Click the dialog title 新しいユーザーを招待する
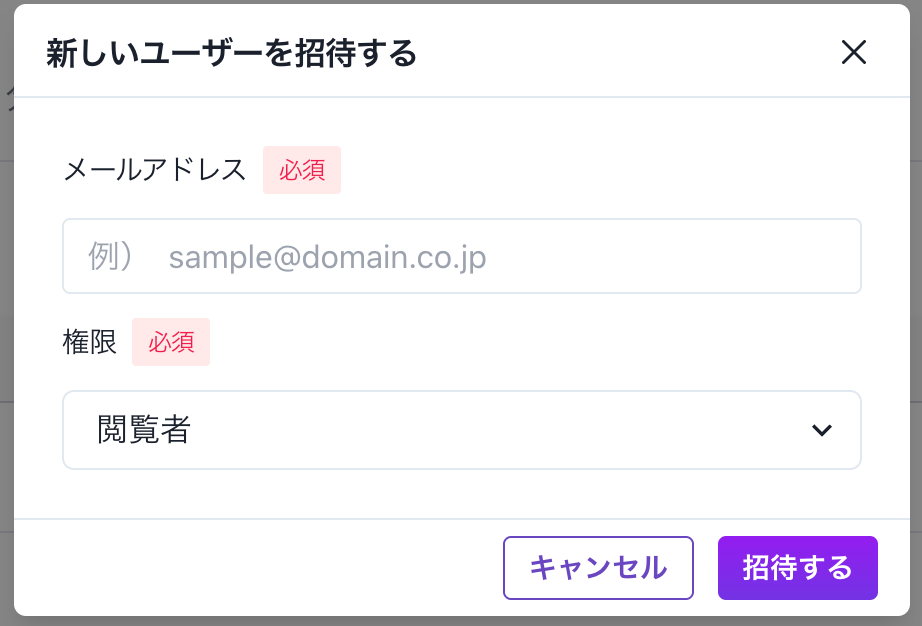 (x=232, y=53)
